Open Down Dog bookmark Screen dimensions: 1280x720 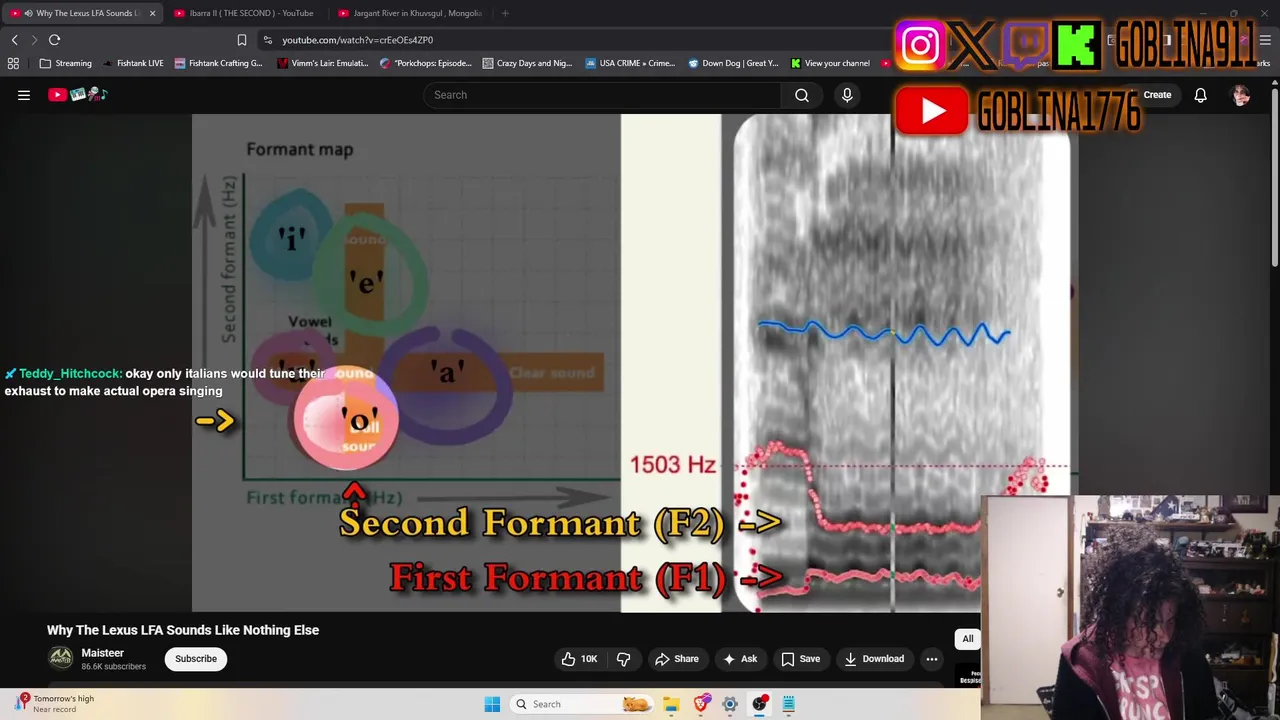point(733,63)
